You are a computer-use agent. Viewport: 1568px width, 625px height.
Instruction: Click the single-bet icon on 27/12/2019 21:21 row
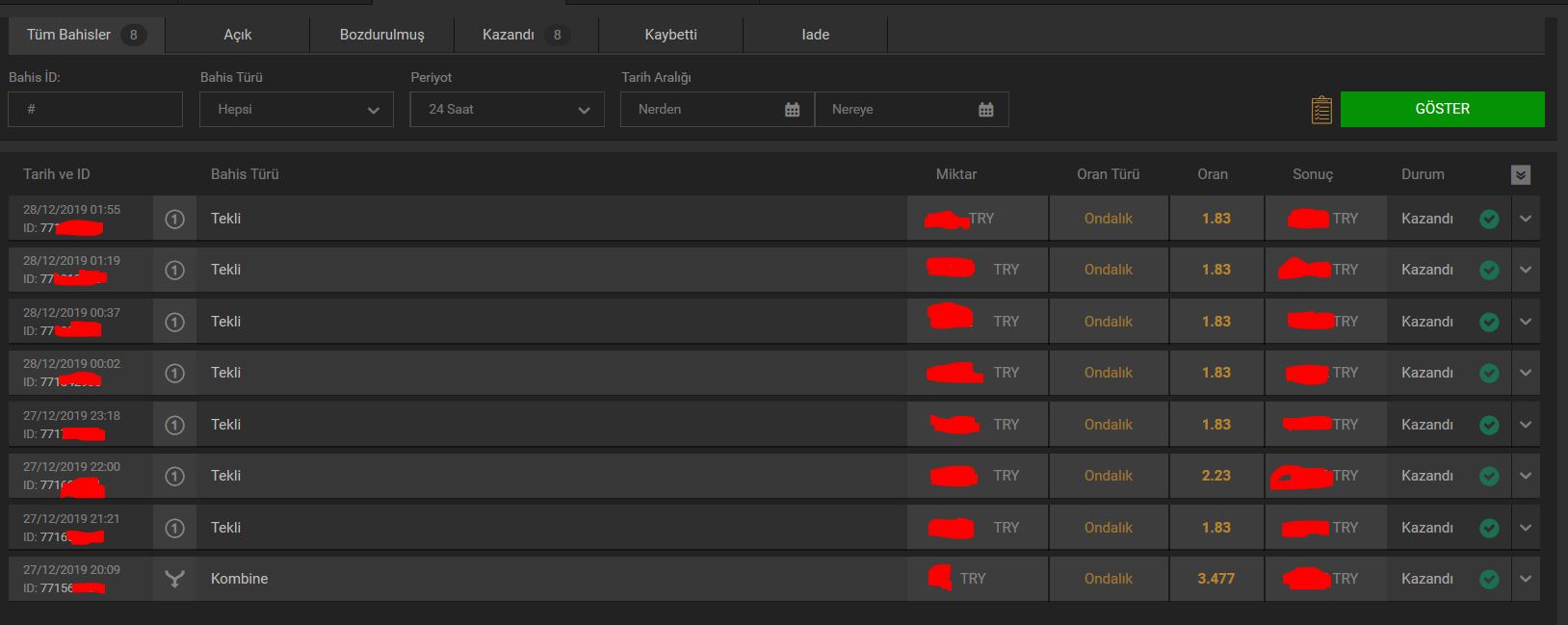pos(174,528)
